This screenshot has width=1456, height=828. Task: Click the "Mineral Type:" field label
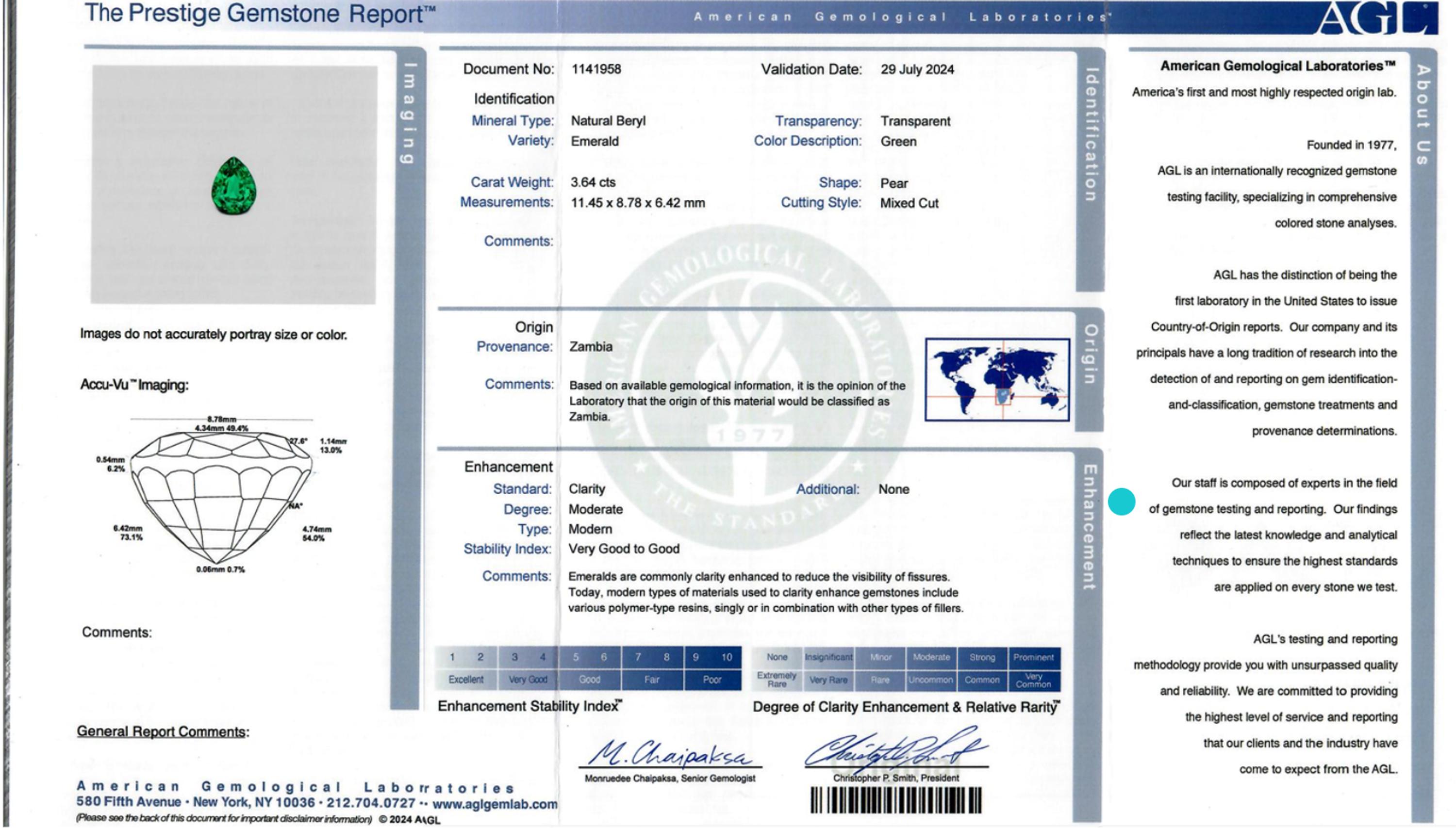point(513,121)
